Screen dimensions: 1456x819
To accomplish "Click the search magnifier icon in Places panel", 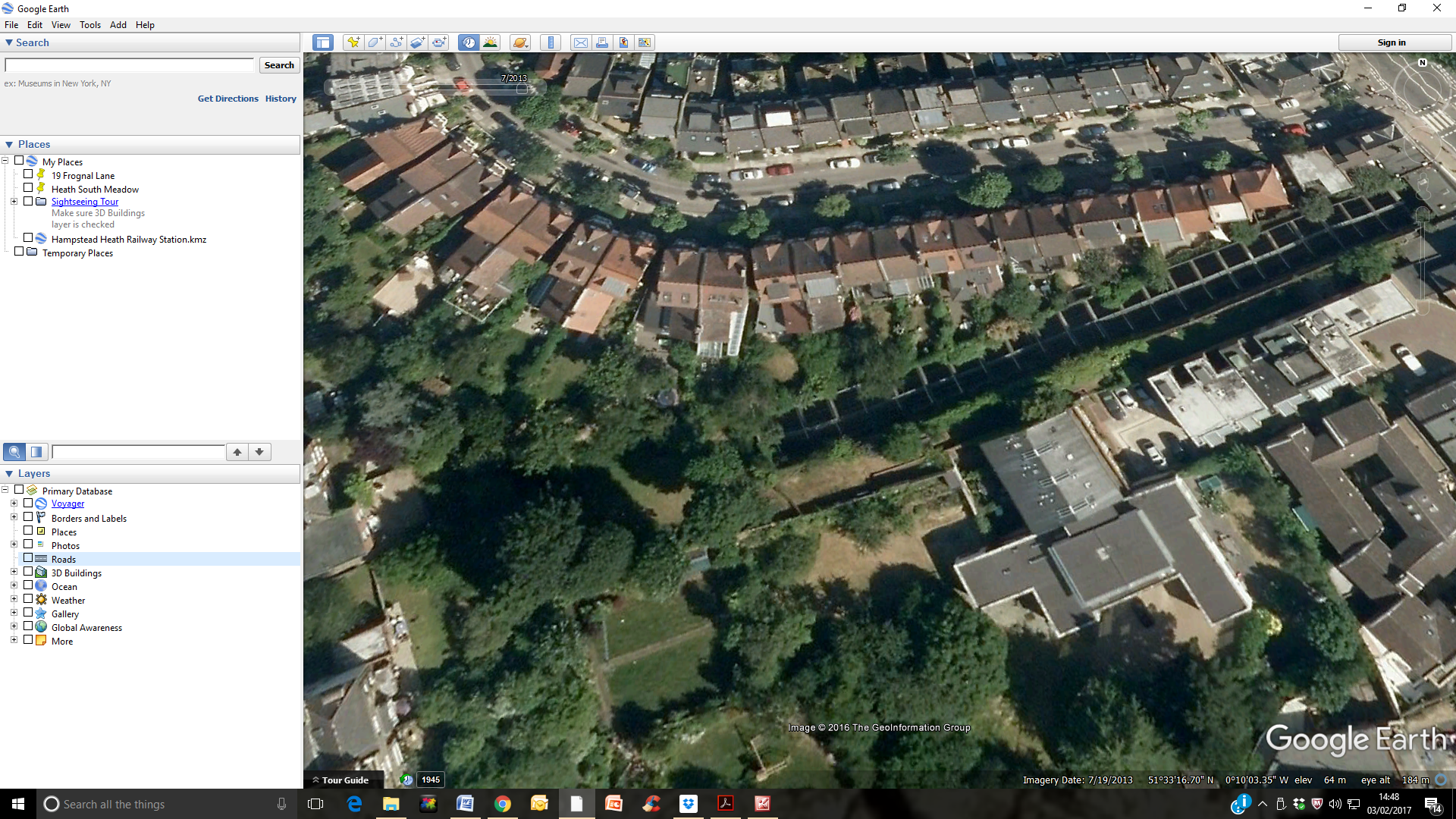I will tap(14, 452).
